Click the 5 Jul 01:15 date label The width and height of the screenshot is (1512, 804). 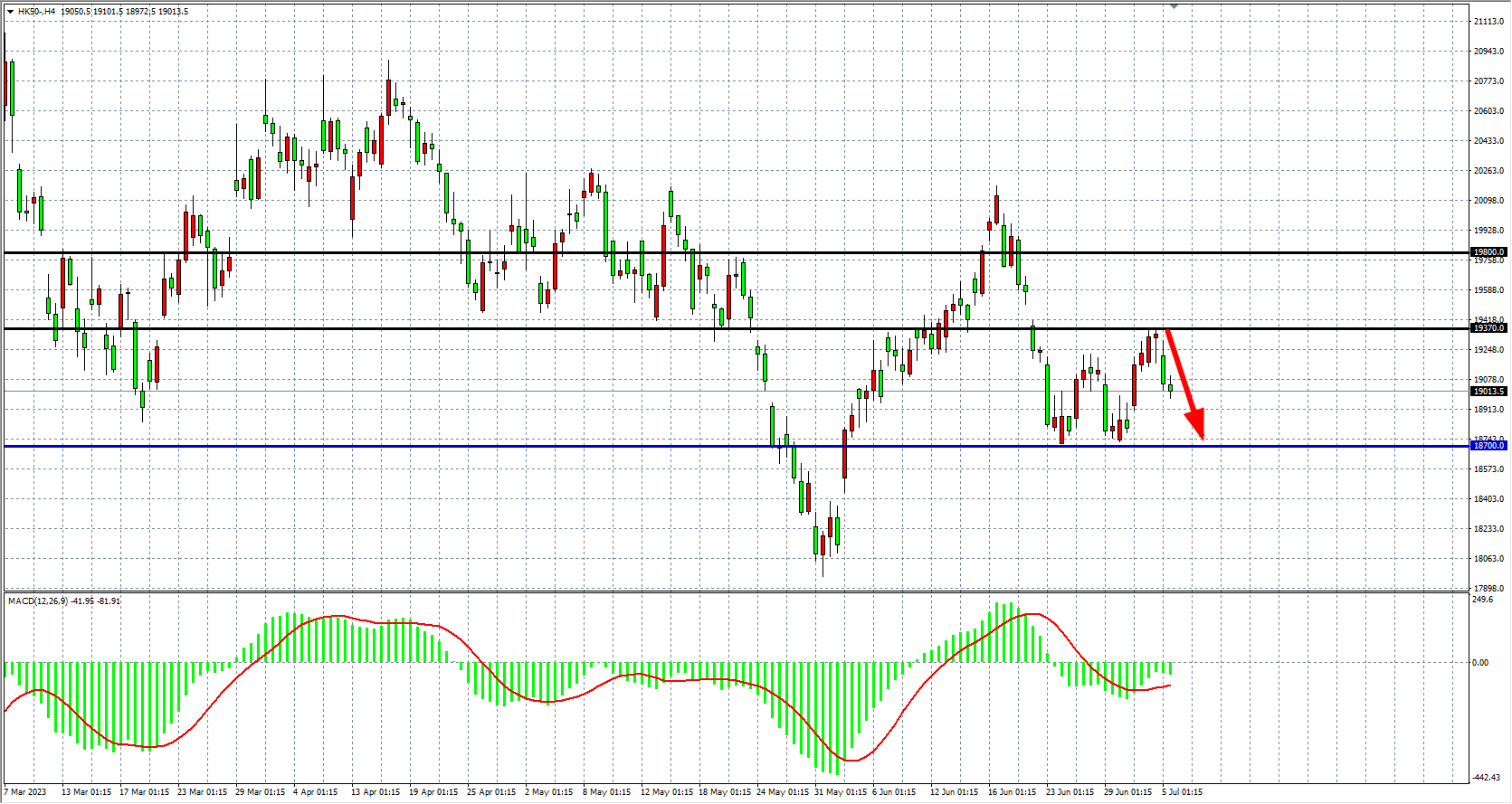coord(1182,792)
